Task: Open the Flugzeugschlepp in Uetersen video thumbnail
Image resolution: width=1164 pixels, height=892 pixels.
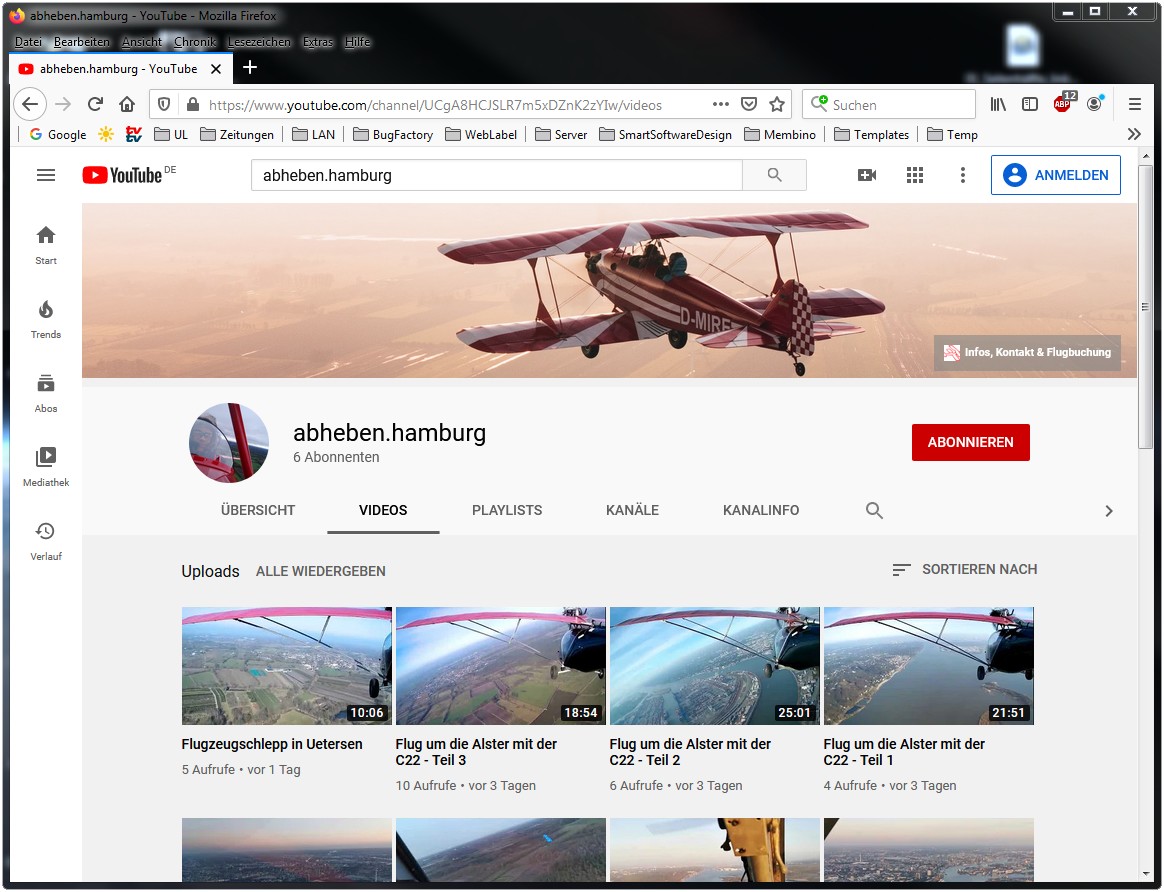Action: click(x=287, y=666)
